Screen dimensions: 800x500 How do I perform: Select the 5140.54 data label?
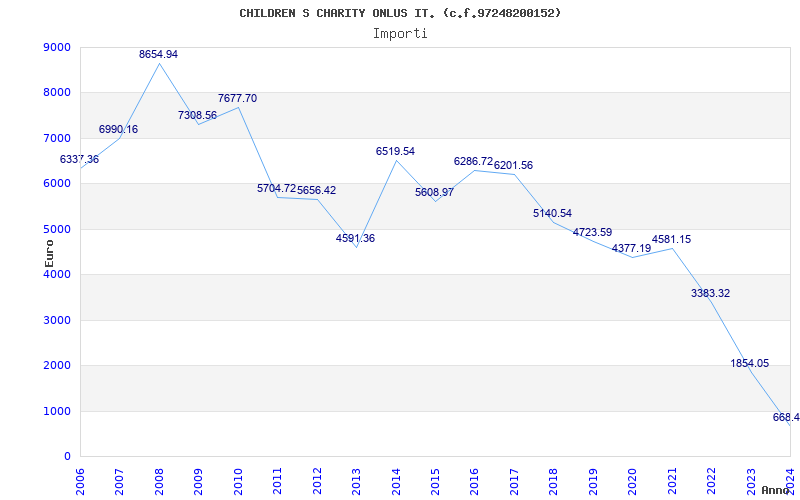click(553, 213)
